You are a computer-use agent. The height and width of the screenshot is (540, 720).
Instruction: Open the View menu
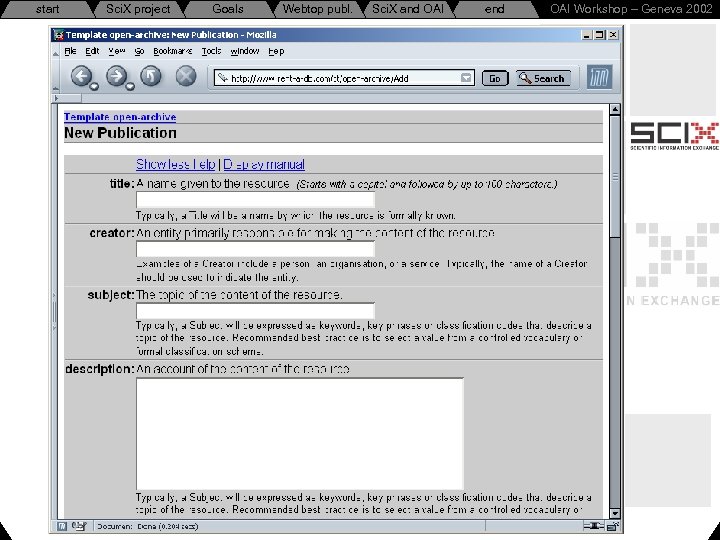pyautogui.click(x=117, y=51)
